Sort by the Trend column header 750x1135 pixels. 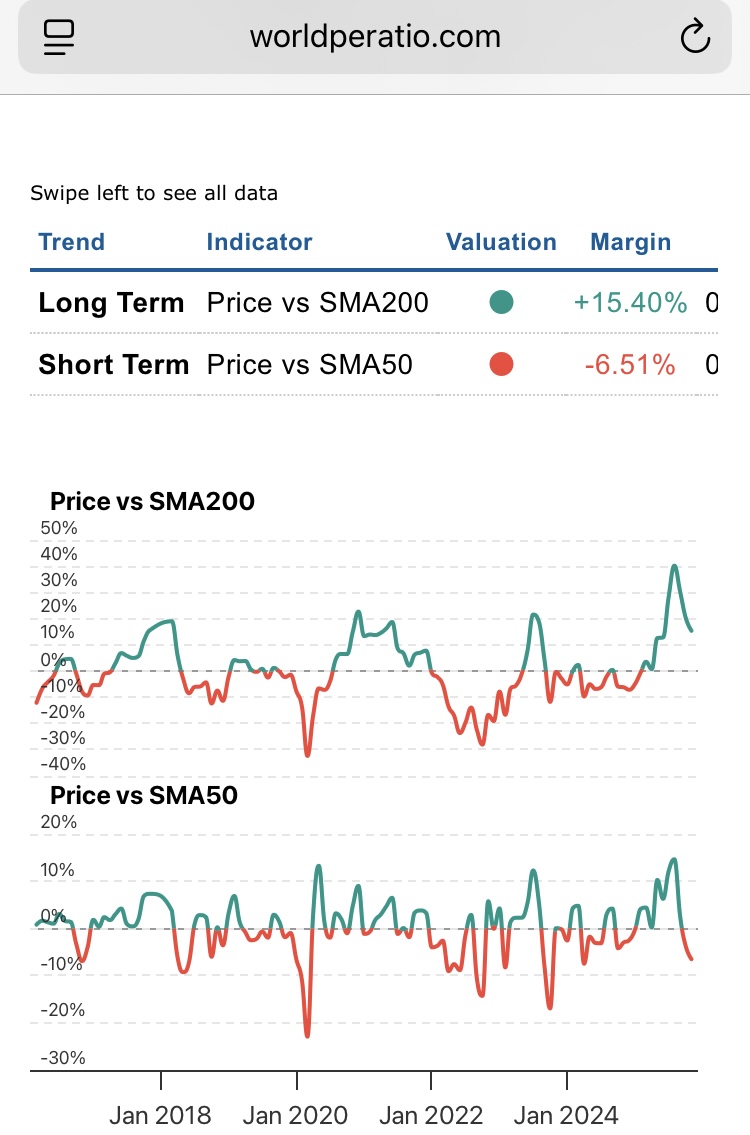(71, 242)
